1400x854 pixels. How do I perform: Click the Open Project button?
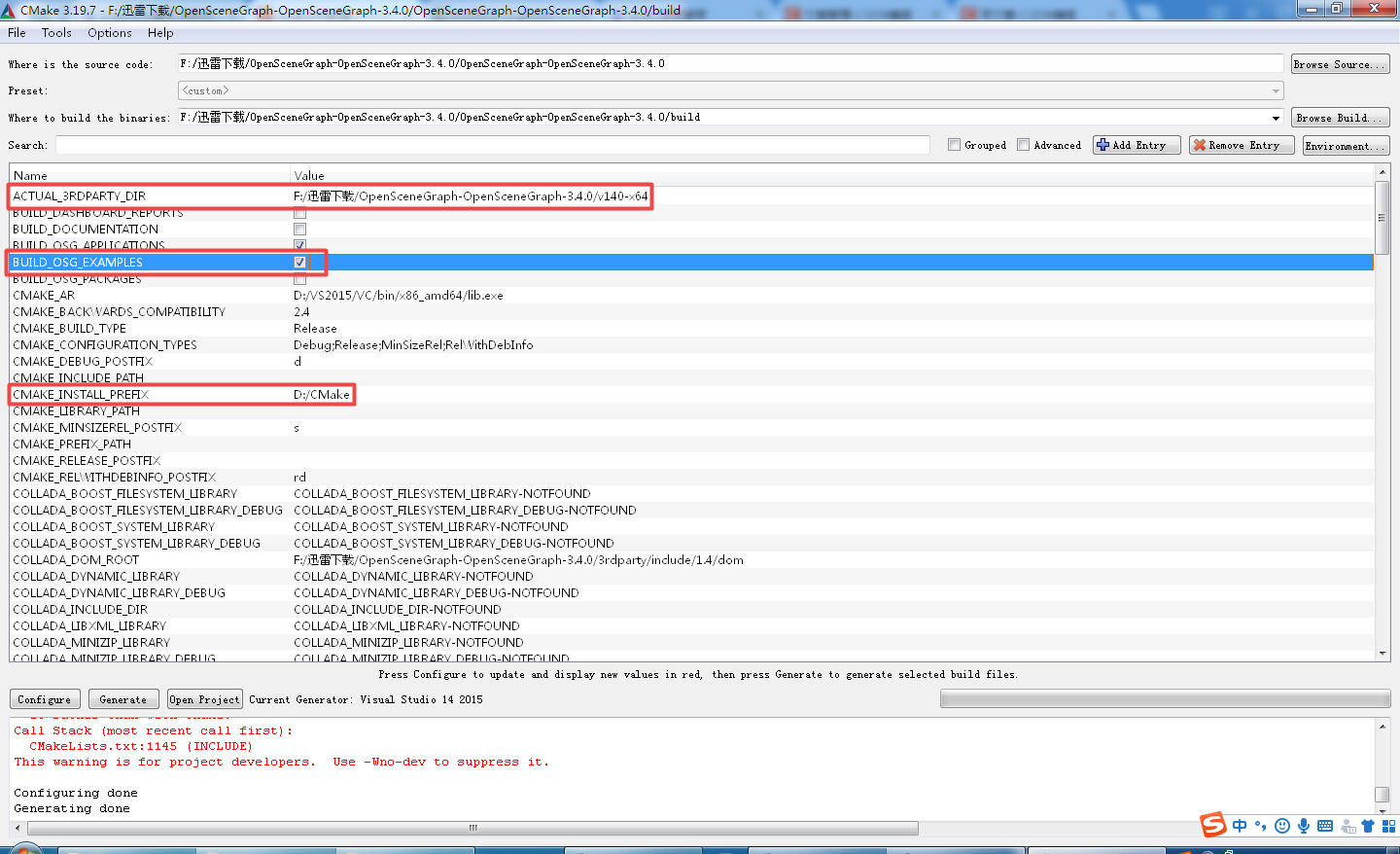(x=204, y=699)
